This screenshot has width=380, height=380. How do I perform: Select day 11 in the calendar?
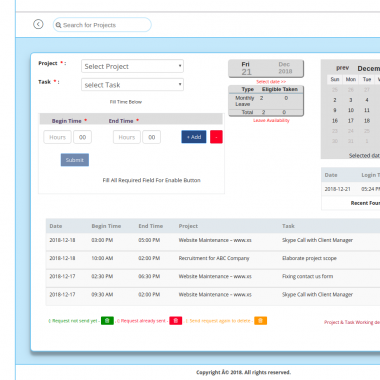click(x=367, y=110)
